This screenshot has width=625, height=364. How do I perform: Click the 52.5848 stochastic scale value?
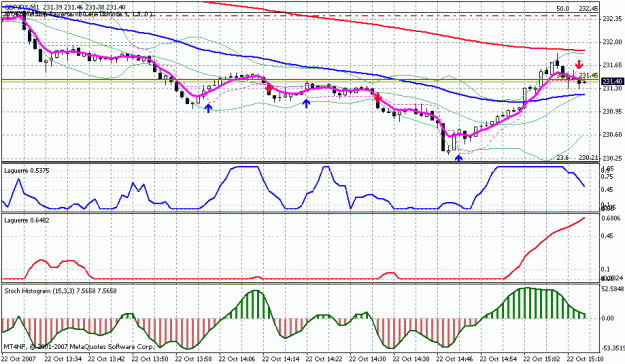613,288
